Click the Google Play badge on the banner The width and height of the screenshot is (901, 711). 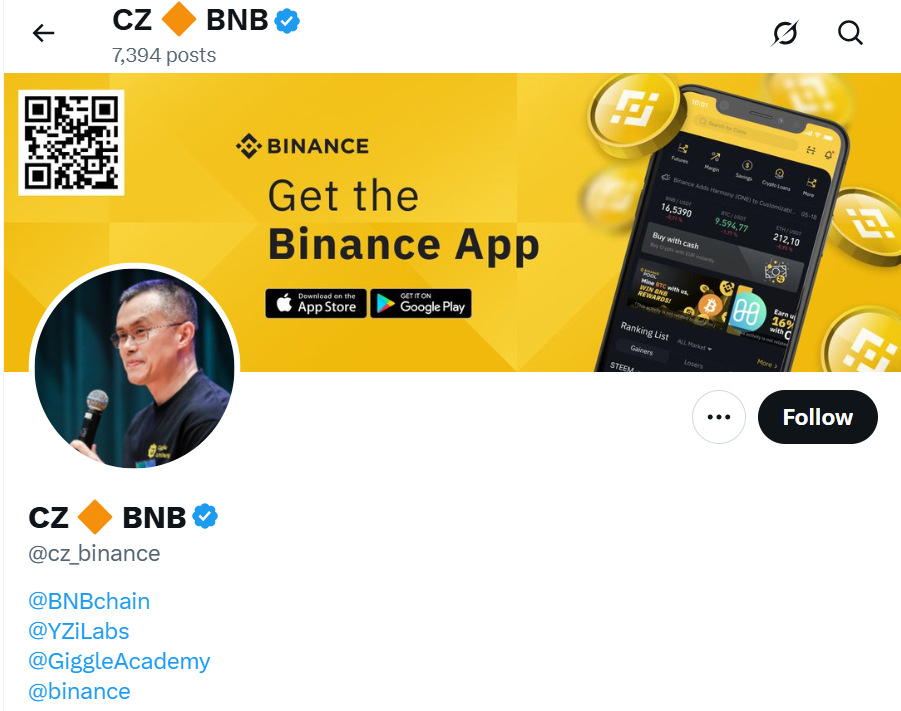point(421,303)
